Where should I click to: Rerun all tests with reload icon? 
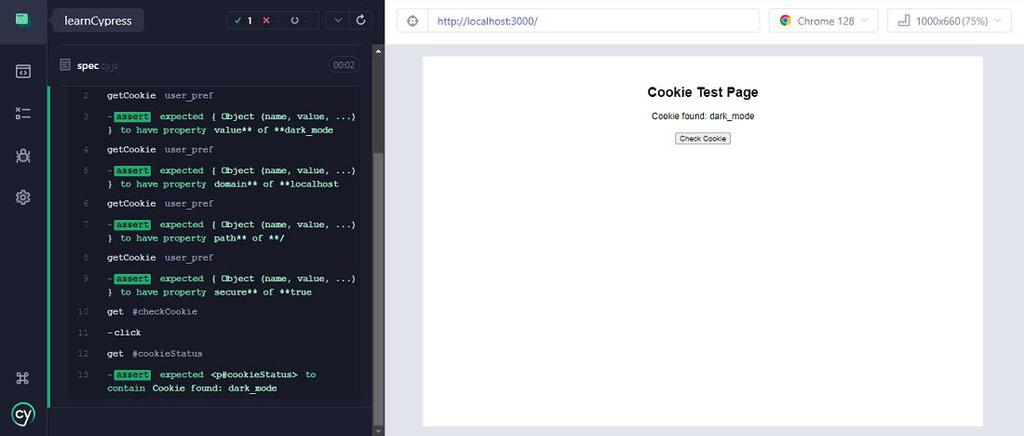(361, 20)
